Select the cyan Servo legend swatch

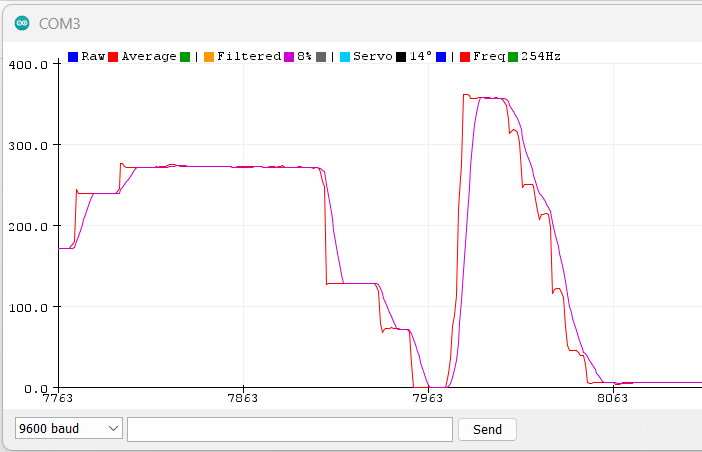[346, 57]
